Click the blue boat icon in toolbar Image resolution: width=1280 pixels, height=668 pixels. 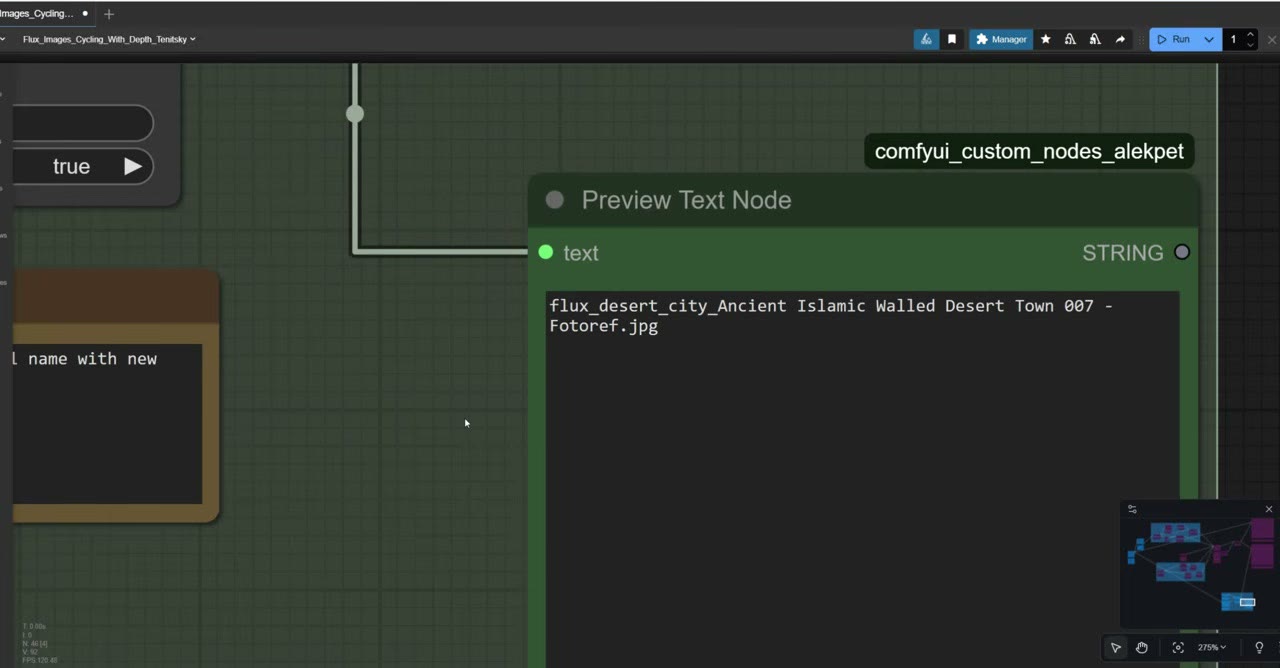click(x=926, y=39)
